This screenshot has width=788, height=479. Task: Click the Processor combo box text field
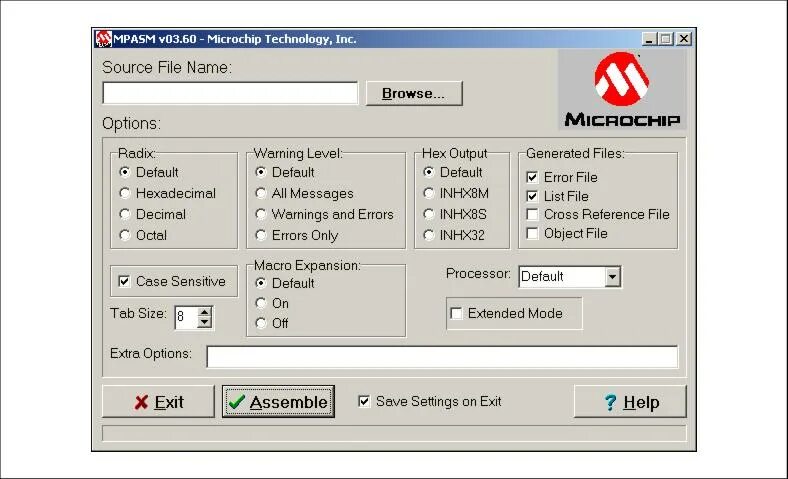(x=562, y=277)
